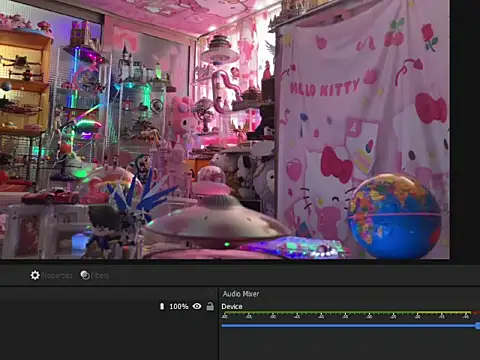Viewport: 480px width, 360px height.
Task: Hide the source using the eye icon
Action: click(x=197, y=306)
